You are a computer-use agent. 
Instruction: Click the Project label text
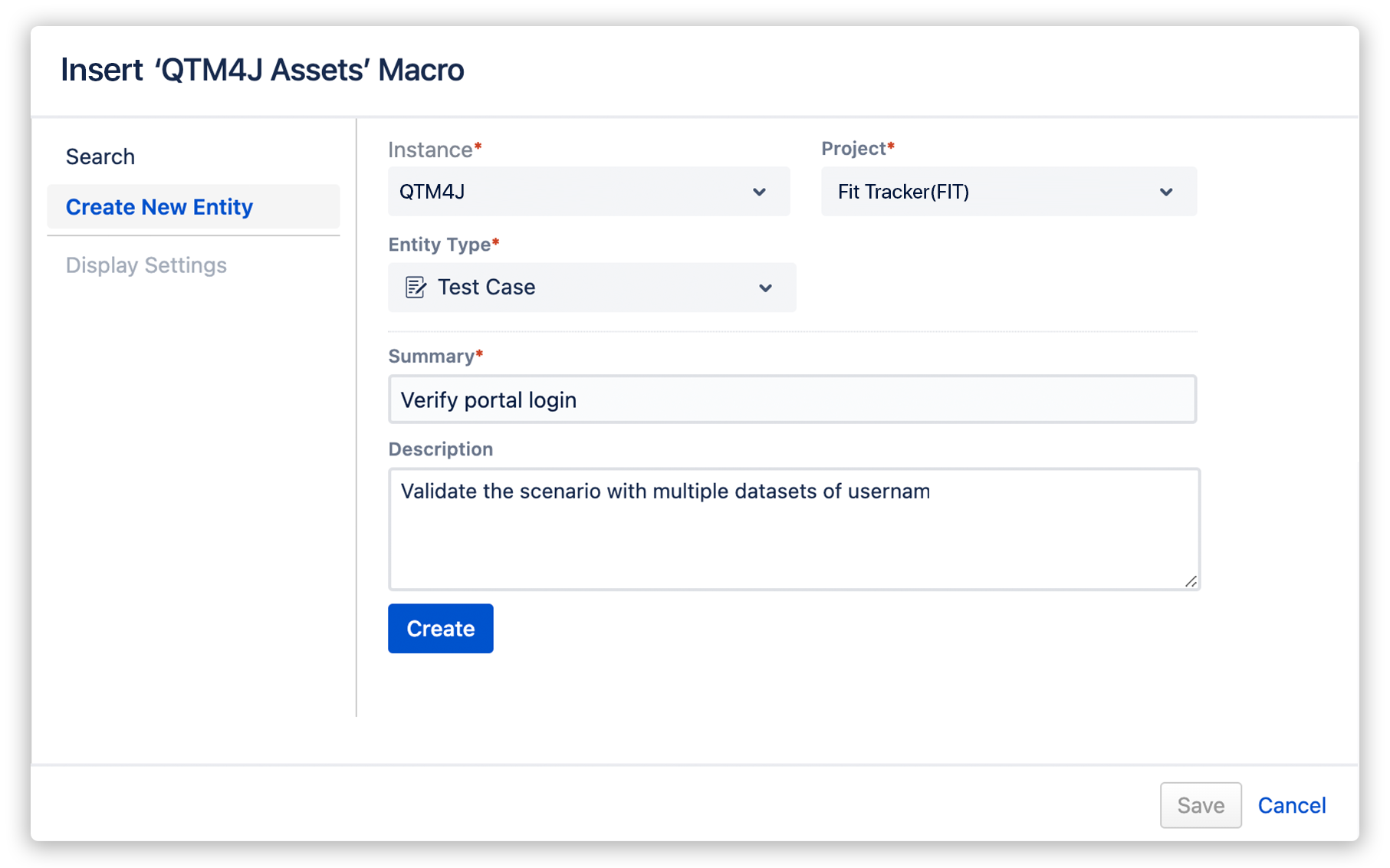pos(858,149)
